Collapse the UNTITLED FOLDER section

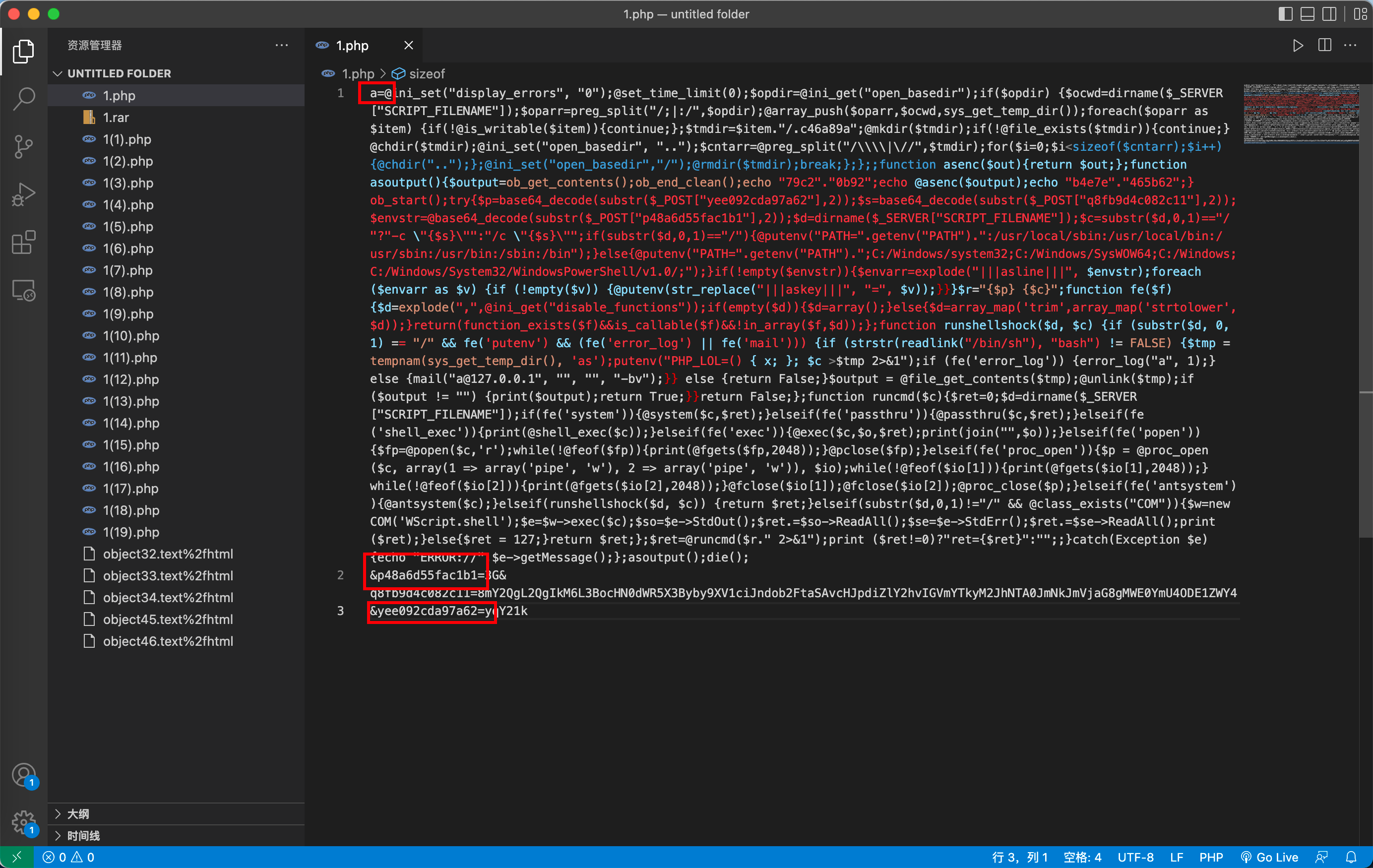pyautogui.click(x=176, y=73)
